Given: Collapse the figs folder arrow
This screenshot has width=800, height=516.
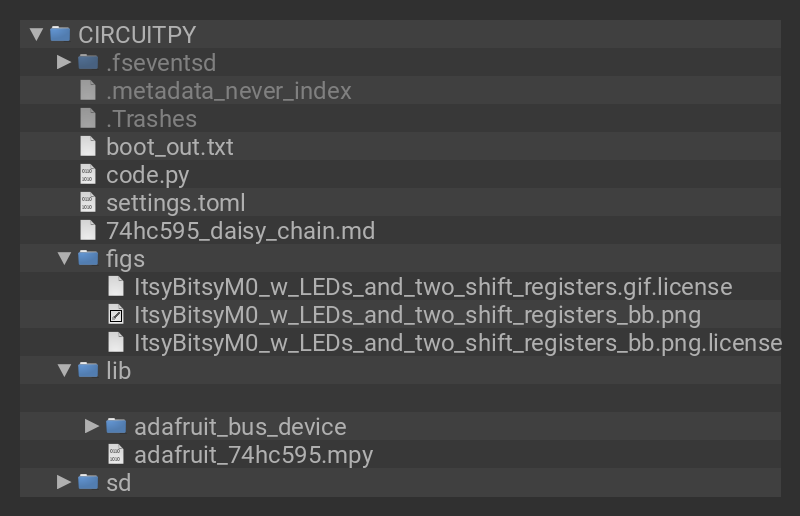Looking at the screenshot, I should tap(65, 259).
